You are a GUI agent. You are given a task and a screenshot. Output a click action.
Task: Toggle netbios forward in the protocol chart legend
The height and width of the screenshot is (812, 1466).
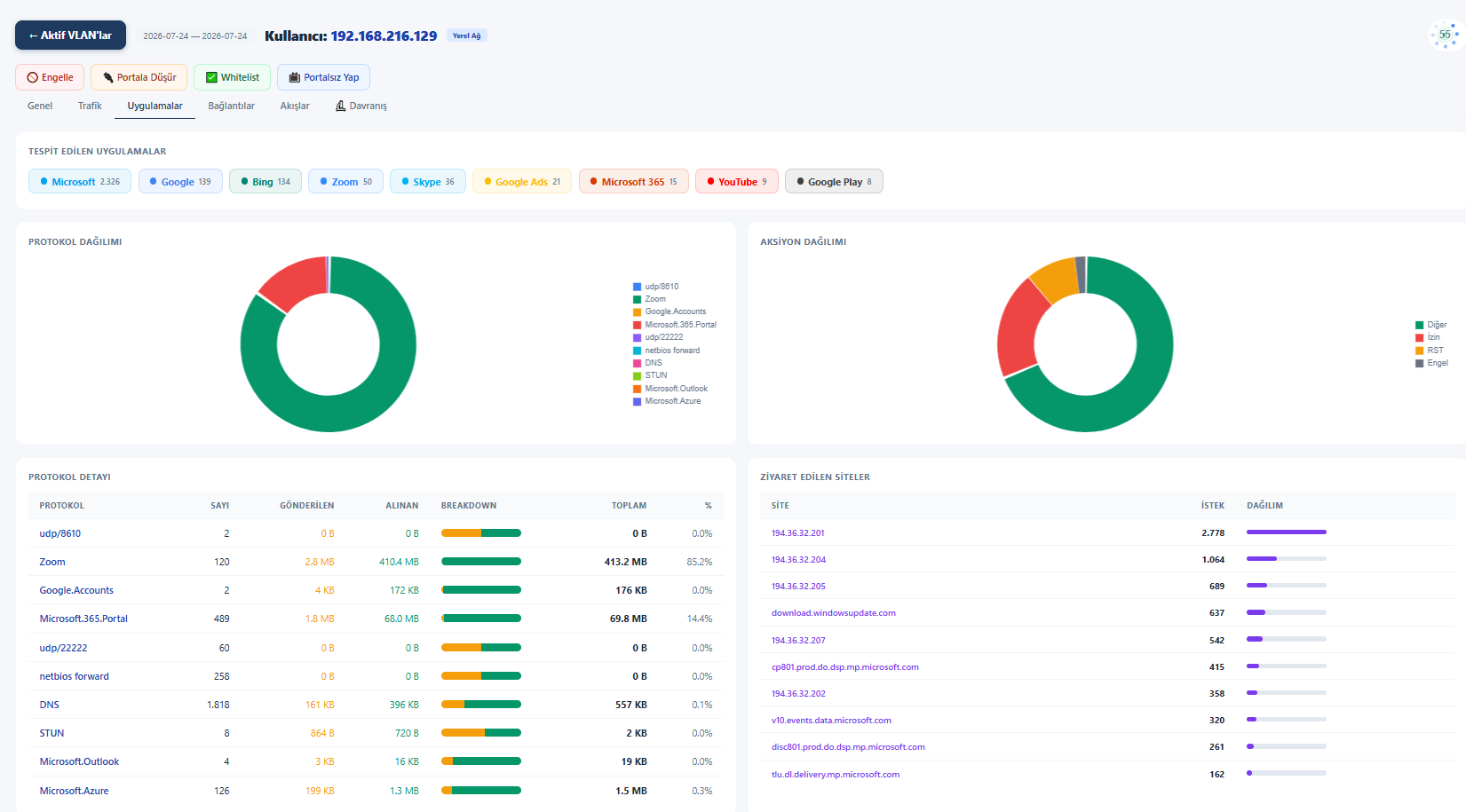[666, 351]
